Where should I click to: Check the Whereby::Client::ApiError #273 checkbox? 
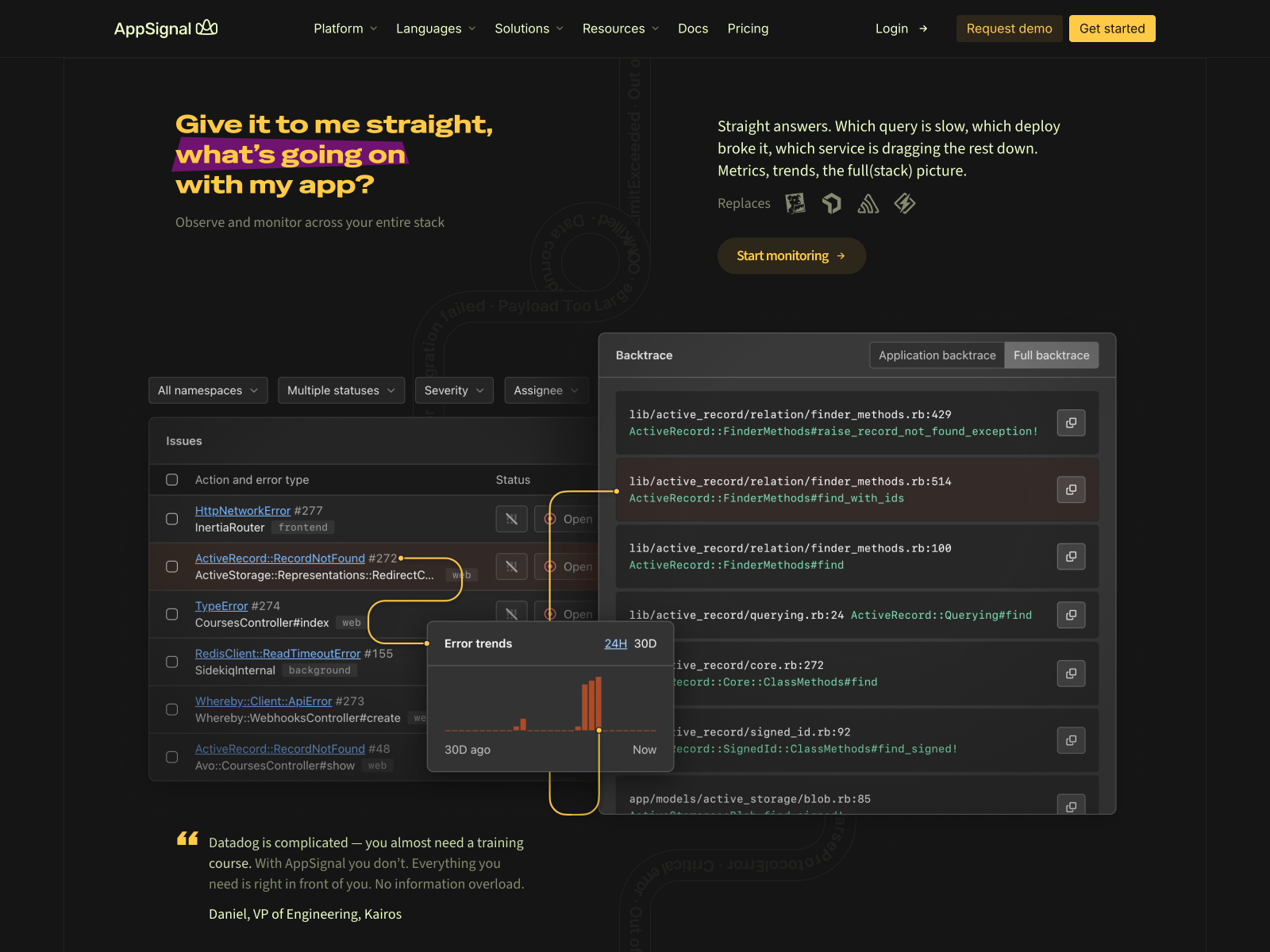[171, 709]
